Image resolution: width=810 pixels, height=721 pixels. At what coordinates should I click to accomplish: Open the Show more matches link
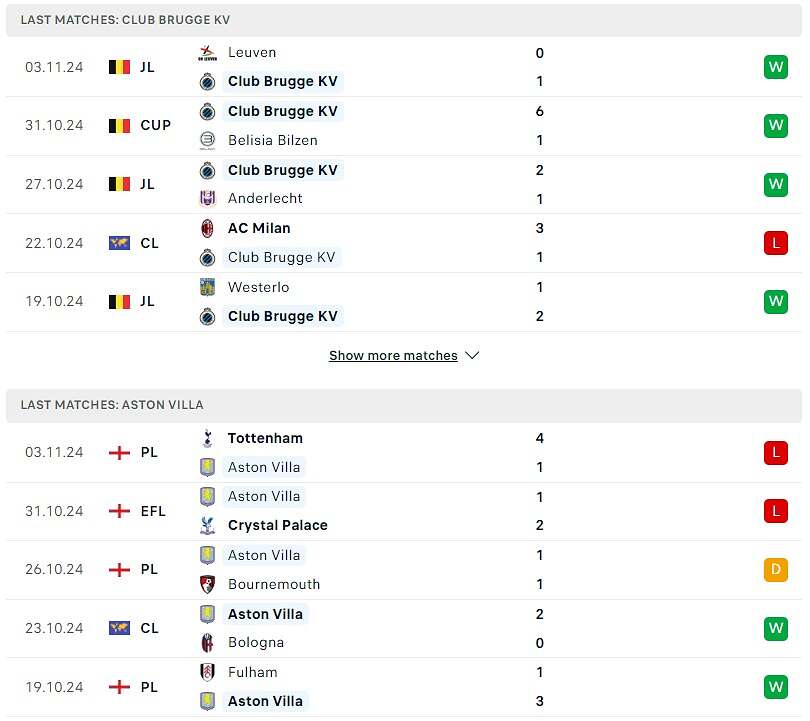point(393,355)
